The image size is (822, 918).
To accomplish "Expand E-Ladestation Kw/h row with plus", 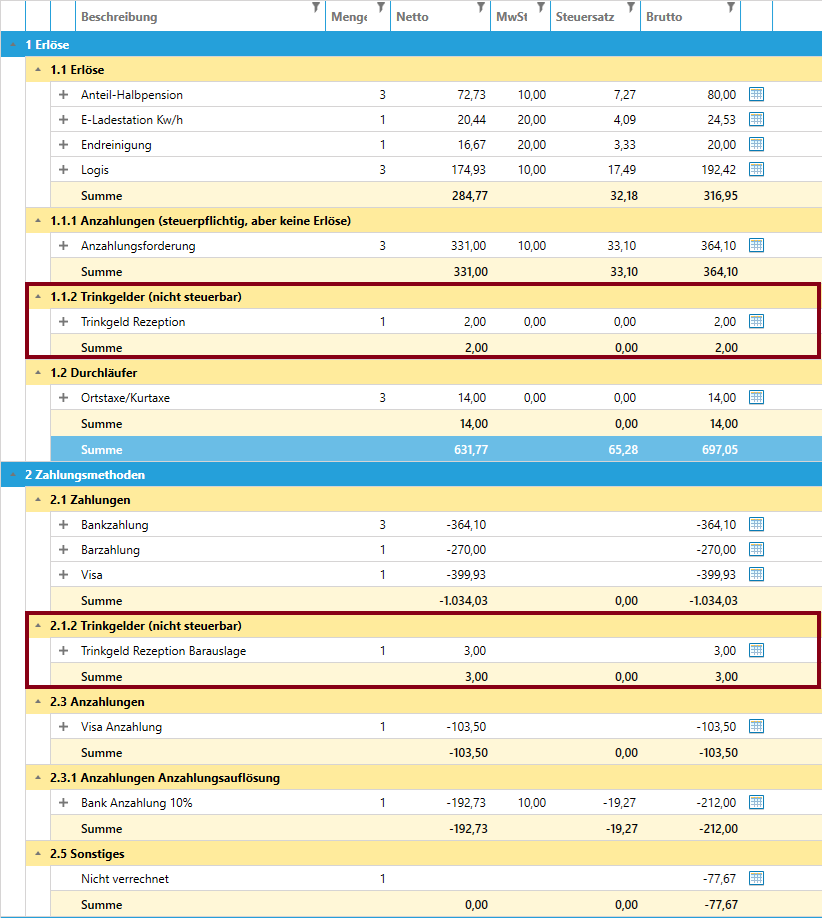I will click(63, 120).
